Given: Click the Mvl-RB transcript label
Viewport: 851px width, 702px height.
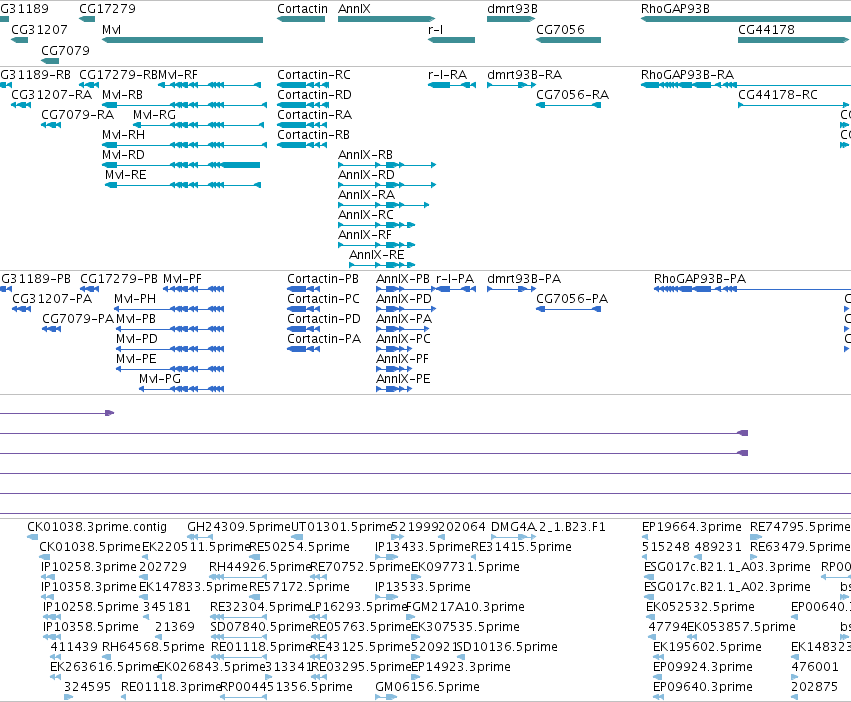Looking at the screenshot, I should (x=123, y=94).
